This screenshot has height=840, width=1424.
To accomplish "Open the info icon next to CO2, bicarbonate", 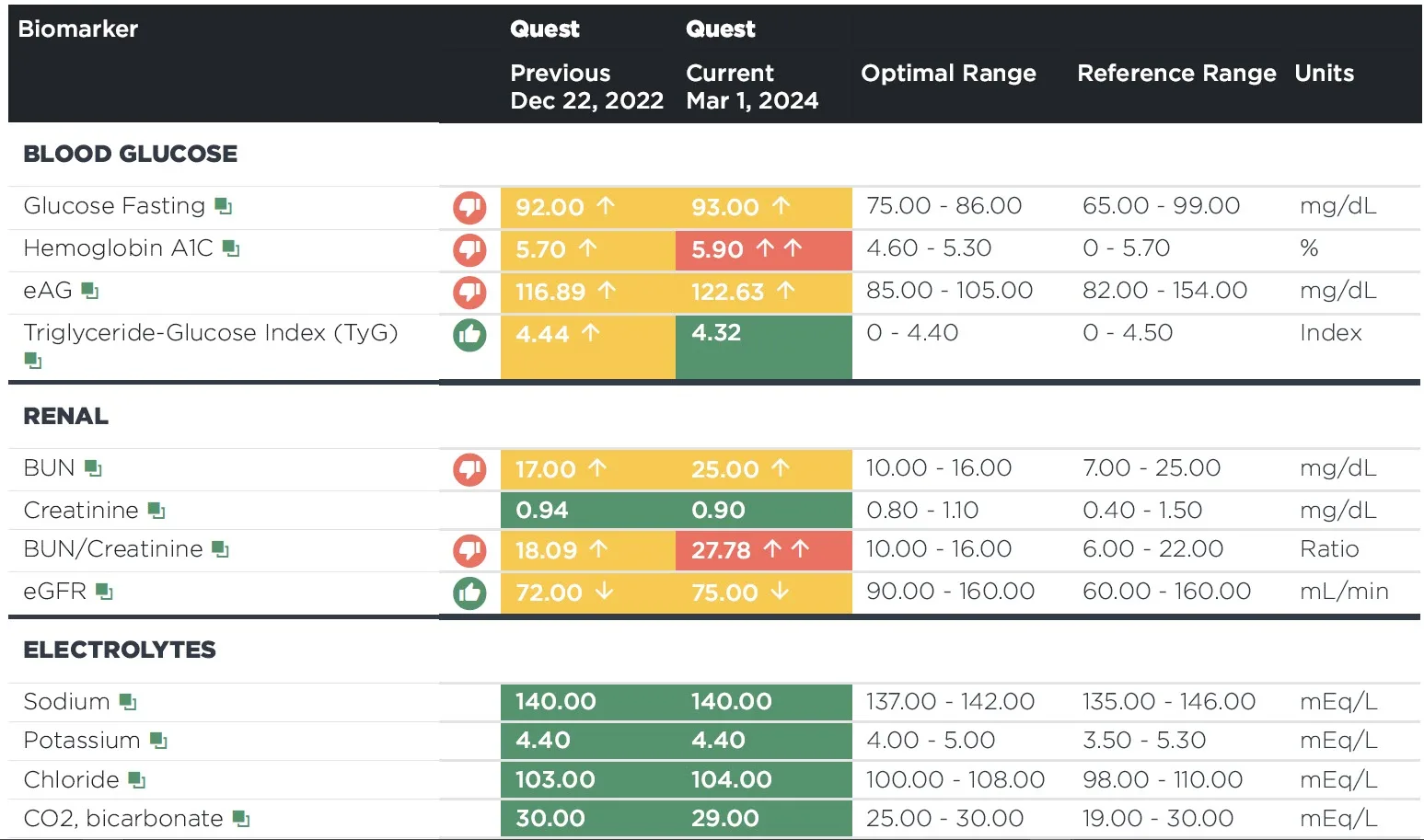I will coord(241,818).
